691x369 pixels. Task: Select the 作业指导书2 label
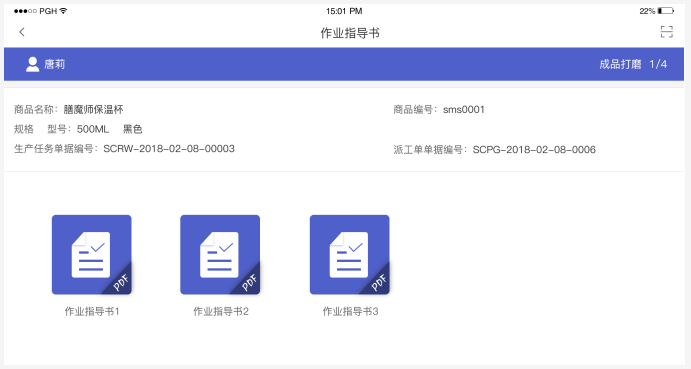pos(221,312)
